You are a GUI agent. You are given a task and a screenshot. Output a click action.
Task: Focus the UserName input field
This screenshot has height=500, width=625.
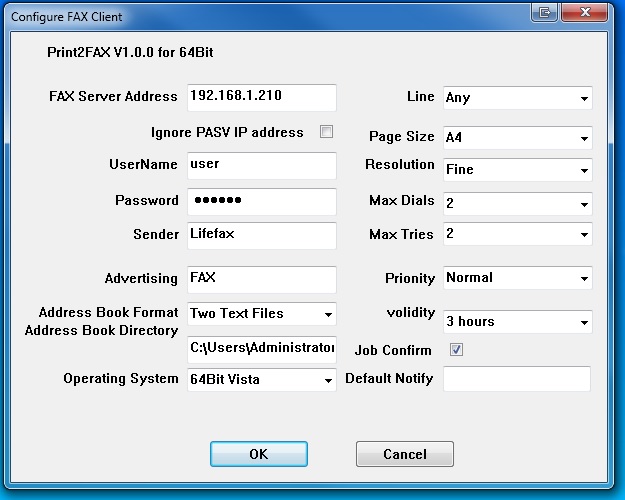pos(262,166)
